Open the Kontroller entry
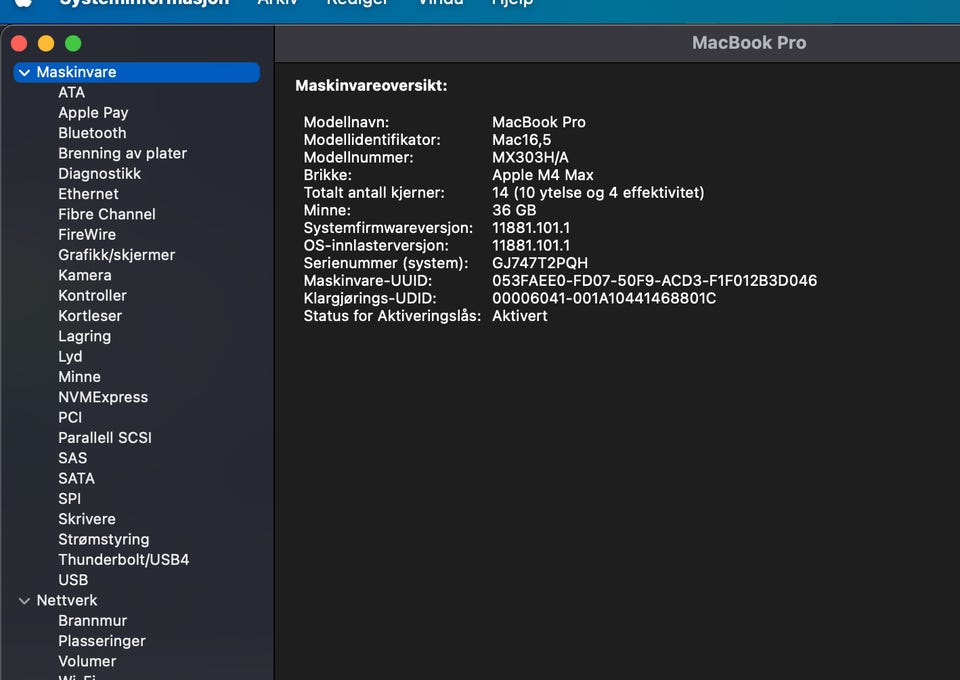Viewport: 960px width, 680px height. click(x=92, y=296)
